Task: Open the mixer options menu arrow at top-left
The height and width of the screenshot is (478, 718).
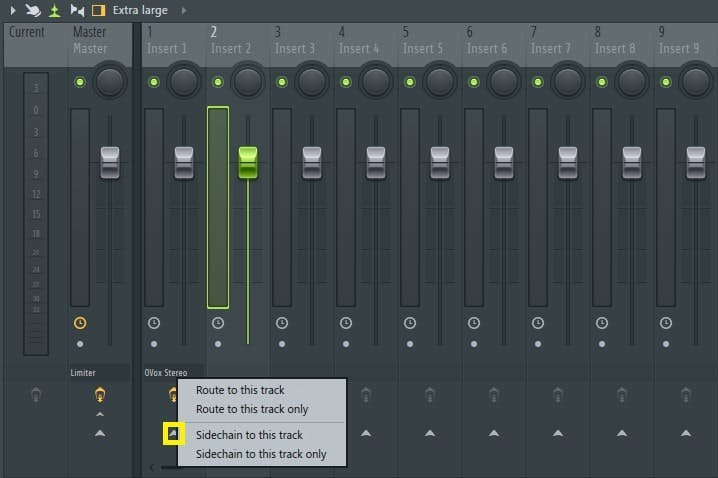Action: (x=13, y=10)
